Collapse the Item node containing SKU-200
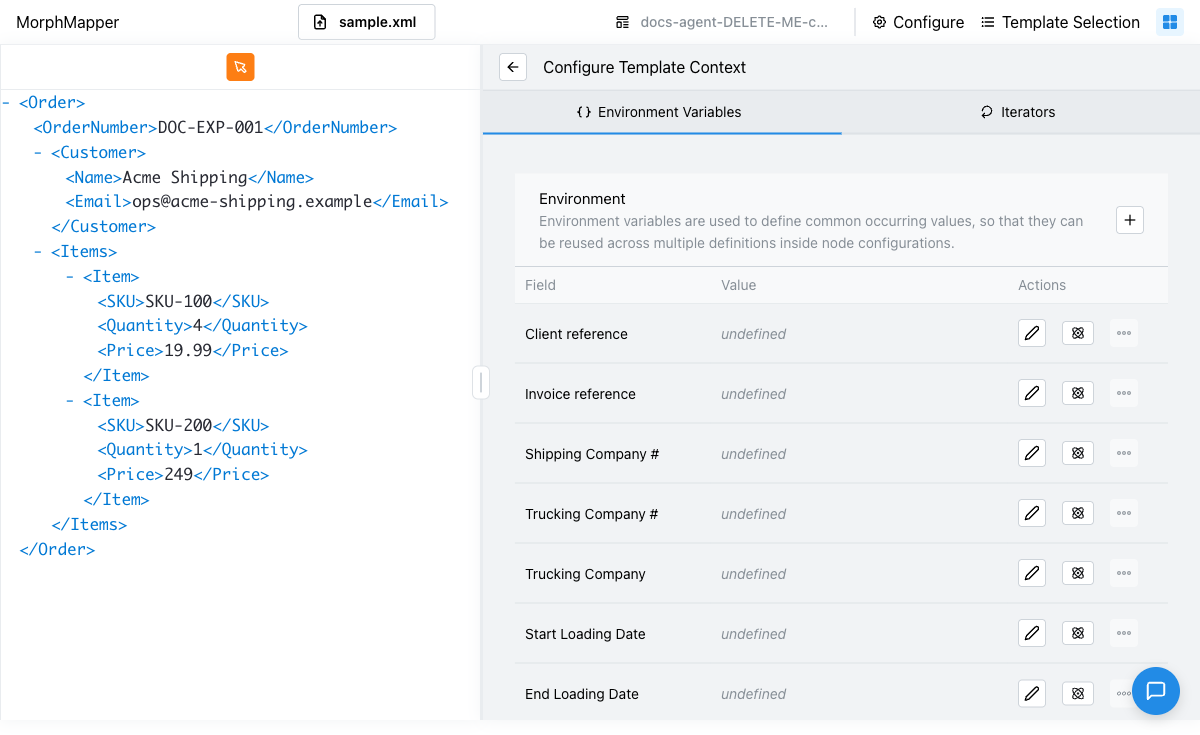The image size is (1200, 735). 71,400
